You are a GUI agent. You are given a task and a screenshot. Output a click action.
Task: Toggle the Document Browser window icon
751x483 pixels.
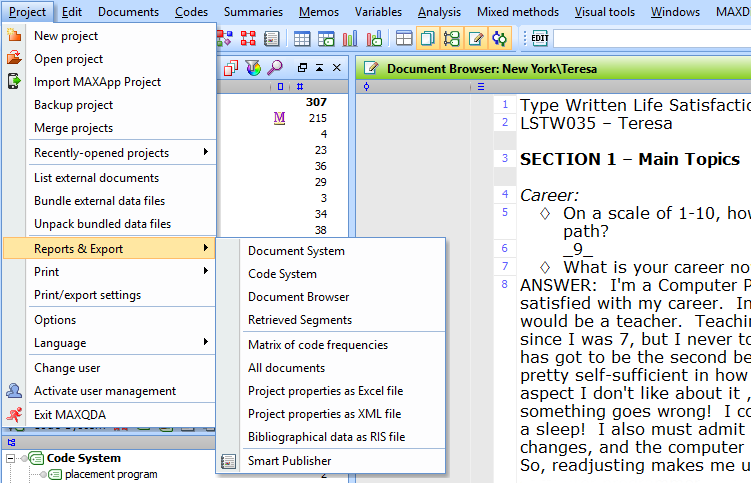[x=476, y=38]
